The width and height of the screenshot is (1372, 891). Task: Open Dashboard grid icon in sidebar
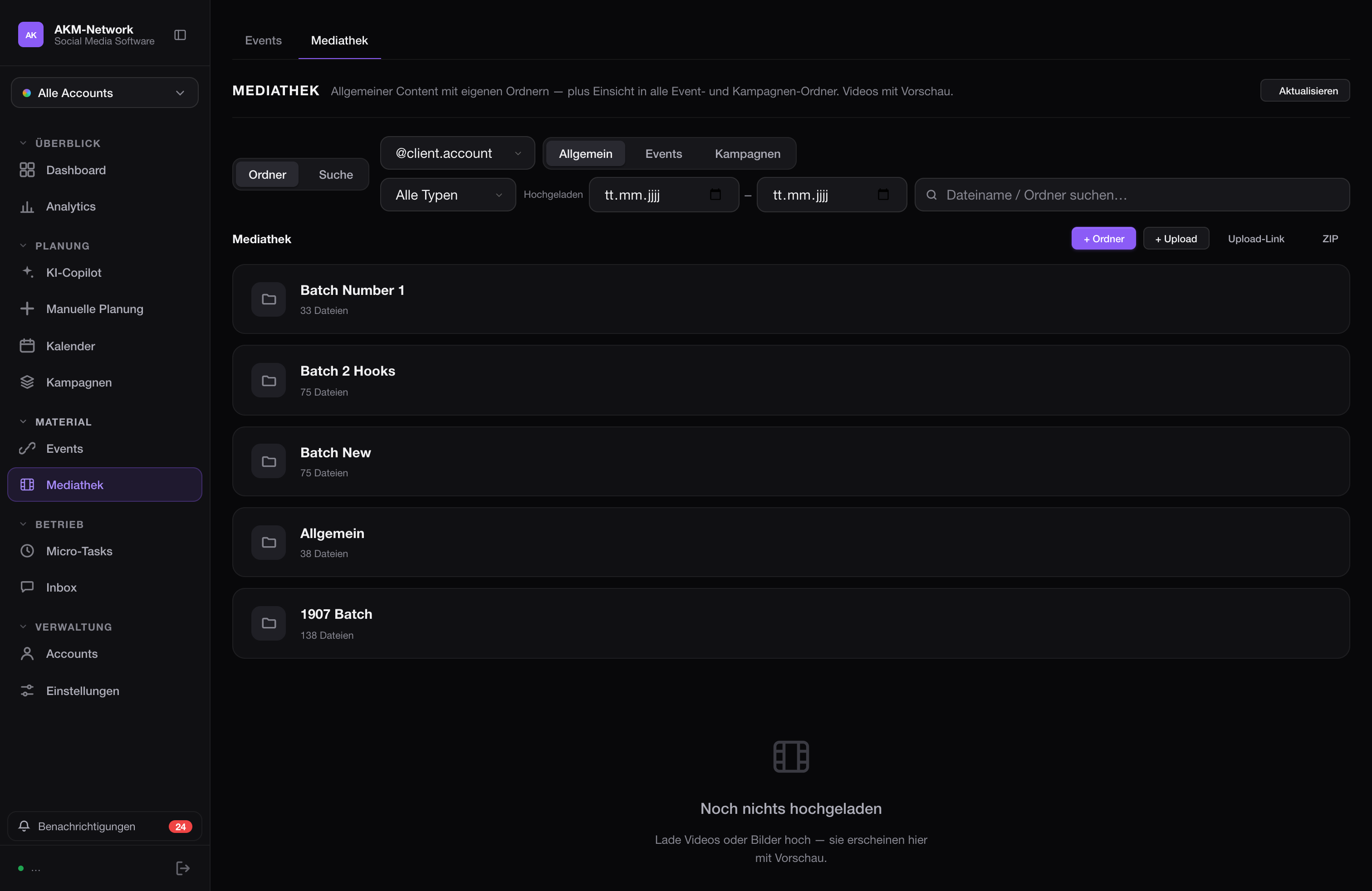pos(27,169)
